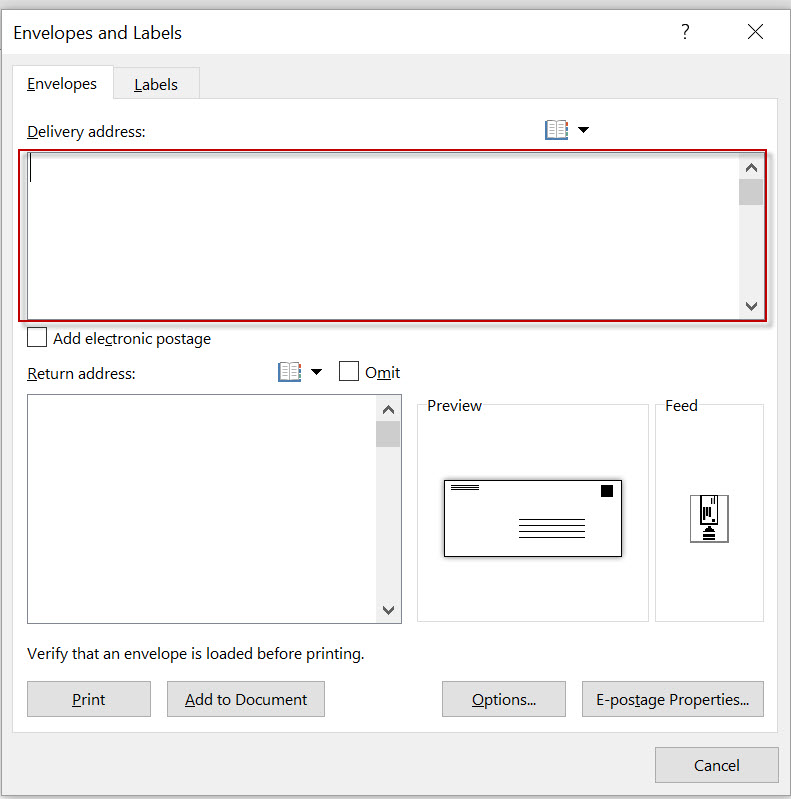791x799 pixels.
Task: Click Delivery address scrollbar thumb
Action: pos(751,192)
